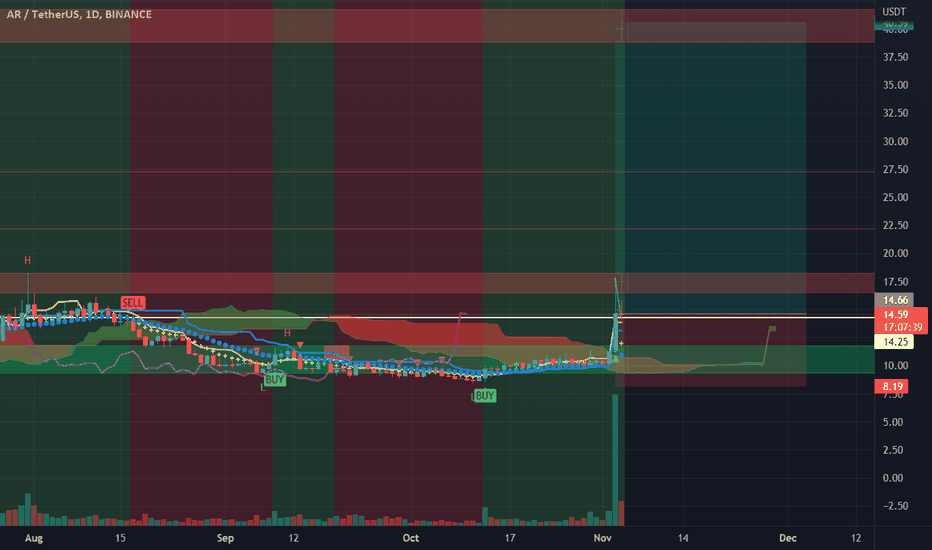Select the BUY signal label near September 12

click(275, 379)
